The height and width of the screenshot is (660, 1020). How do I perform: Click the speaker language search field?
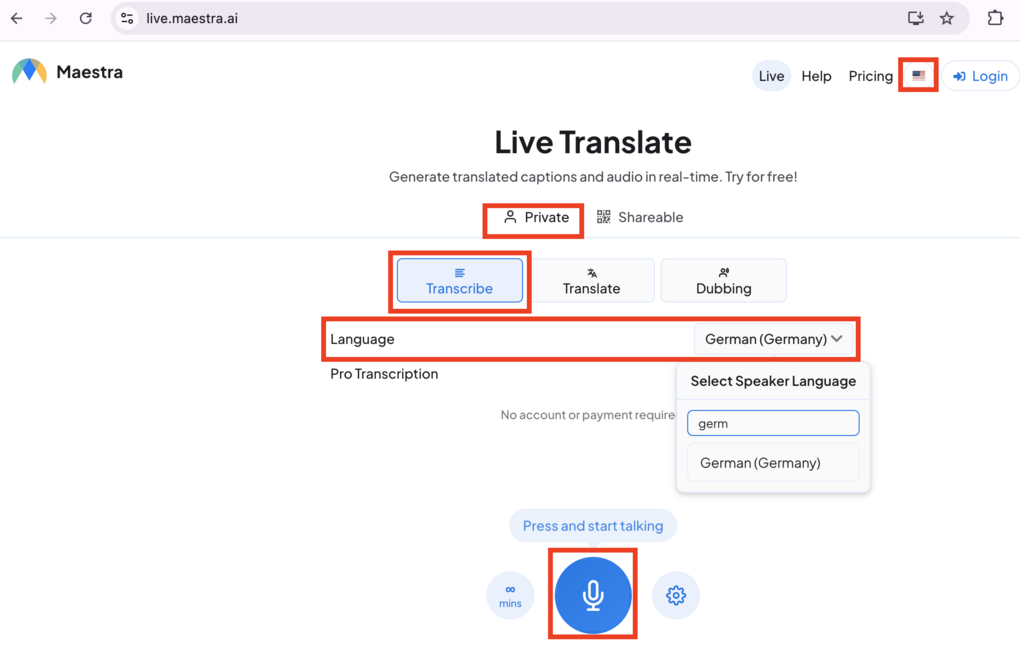(x=772, y=423)
